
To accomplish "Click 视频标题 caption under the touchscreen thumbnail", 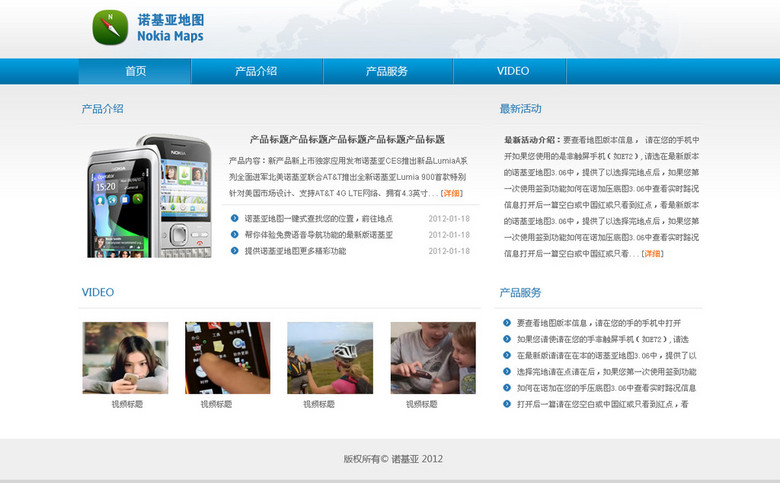I will pos(216,404).
